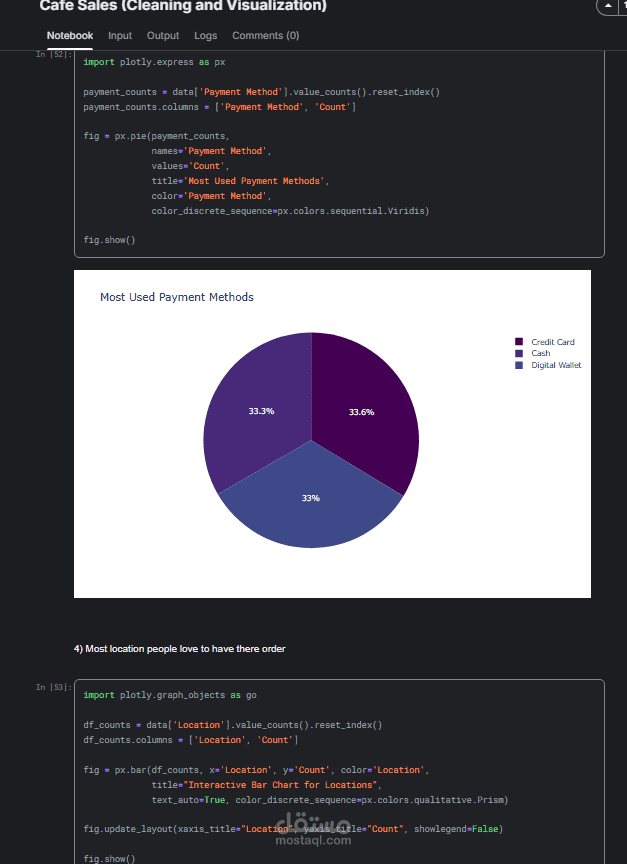Screen dimensions: 627x864
Task: Open the Output tab
Action: coord(163,36)
